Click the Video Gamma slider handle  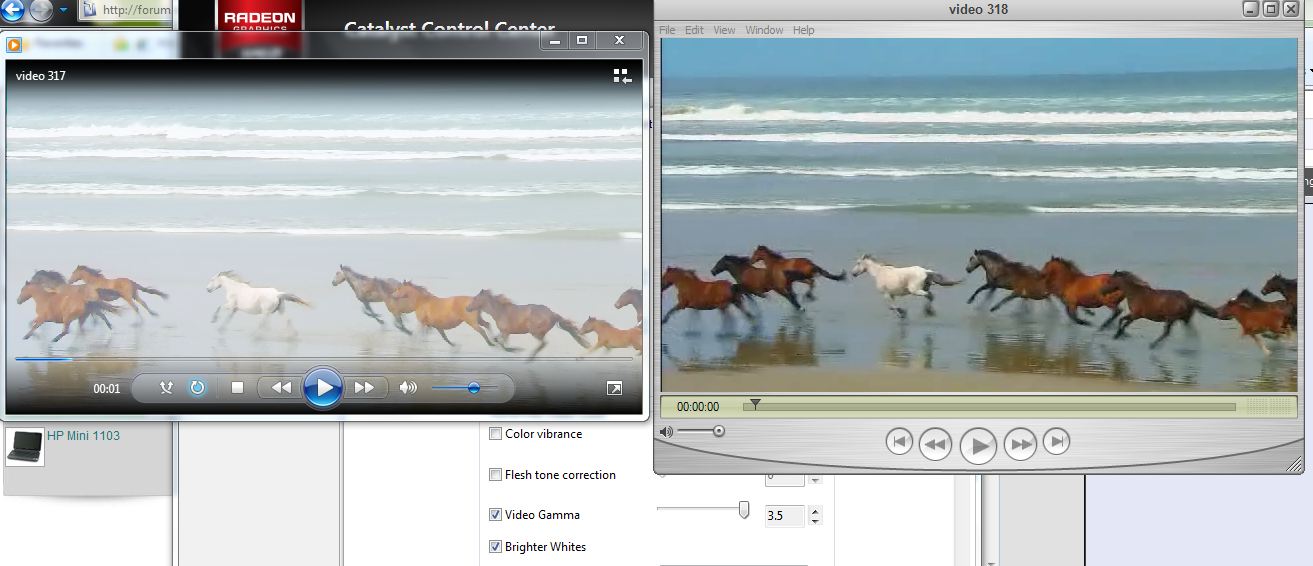[744, 510]
